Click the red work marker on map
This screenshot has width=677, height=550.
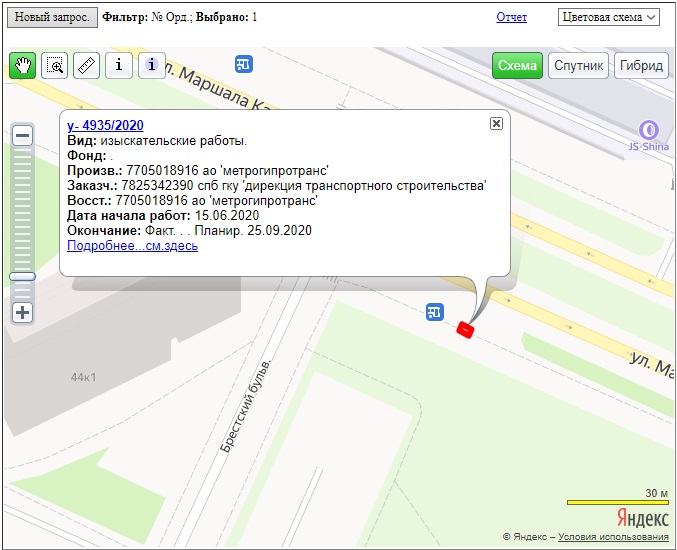465,329
